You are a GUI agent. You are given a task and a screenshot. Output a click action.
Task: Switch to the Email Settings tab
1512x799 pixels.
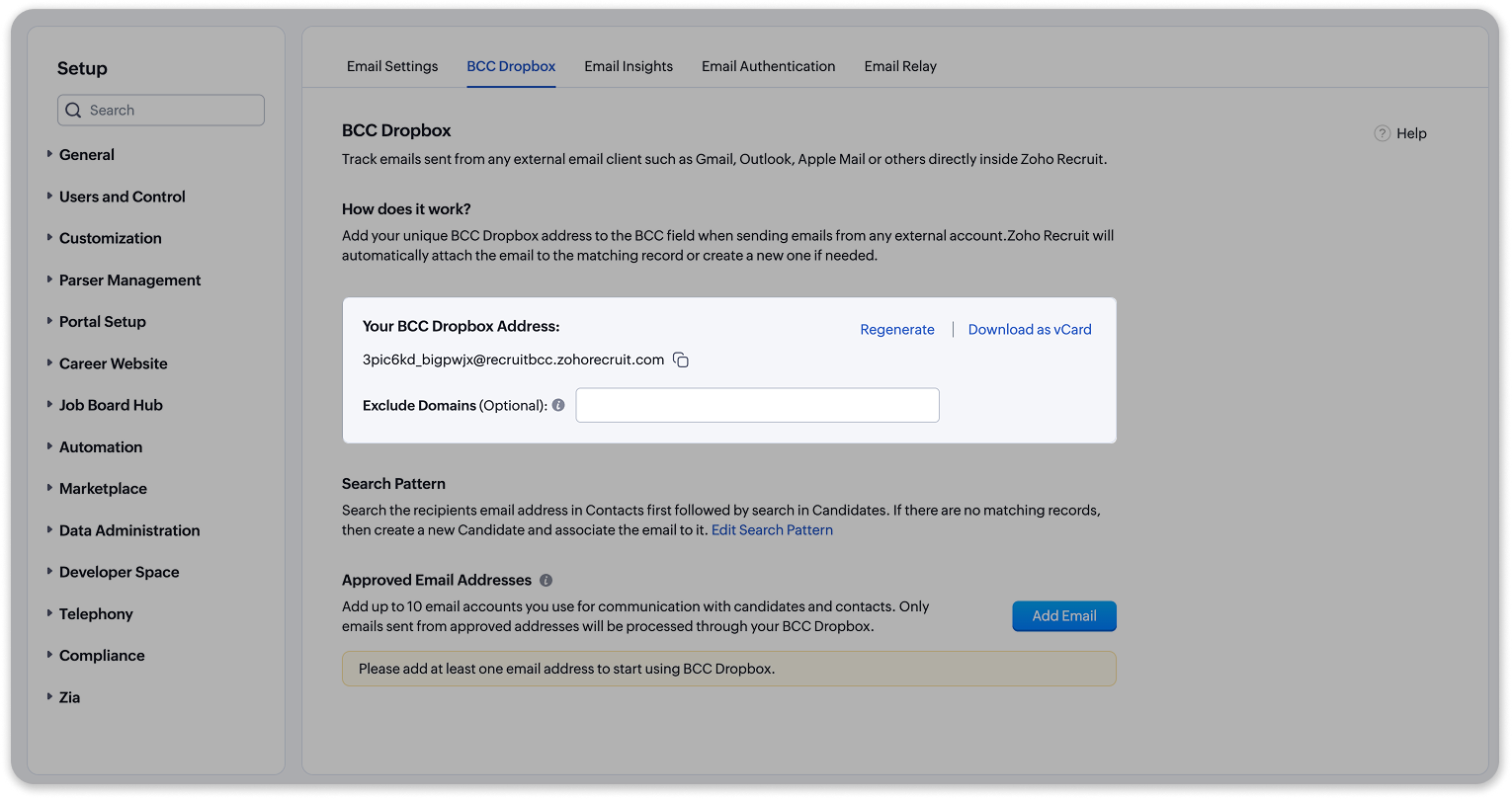[392, 66]
